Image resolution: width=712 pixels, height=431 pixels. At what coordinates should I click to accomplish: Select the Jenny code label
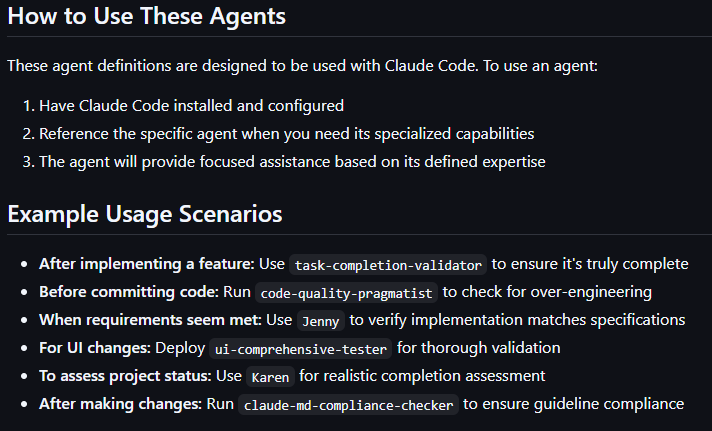coord(321,321)
